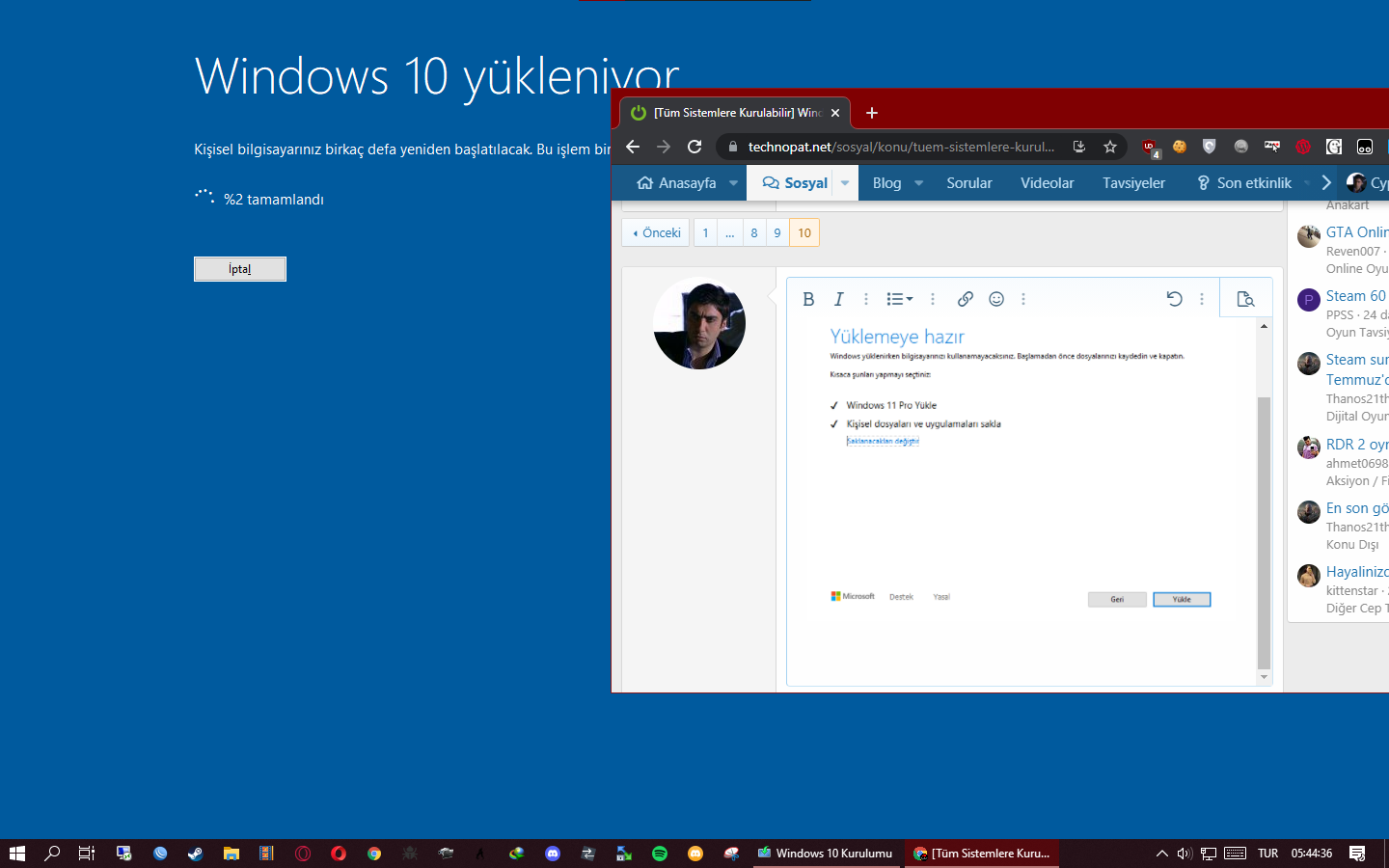Toggle bold formatting in the reply editor

point(808,299)
